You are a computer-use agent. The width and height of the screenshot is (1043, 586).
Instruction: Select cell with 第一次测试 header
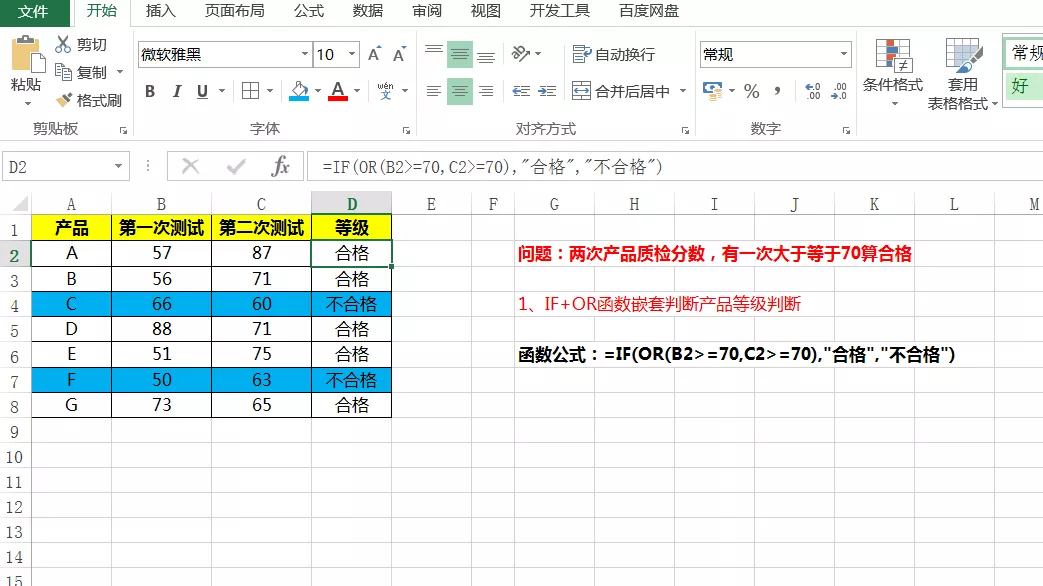coord(162,228)
